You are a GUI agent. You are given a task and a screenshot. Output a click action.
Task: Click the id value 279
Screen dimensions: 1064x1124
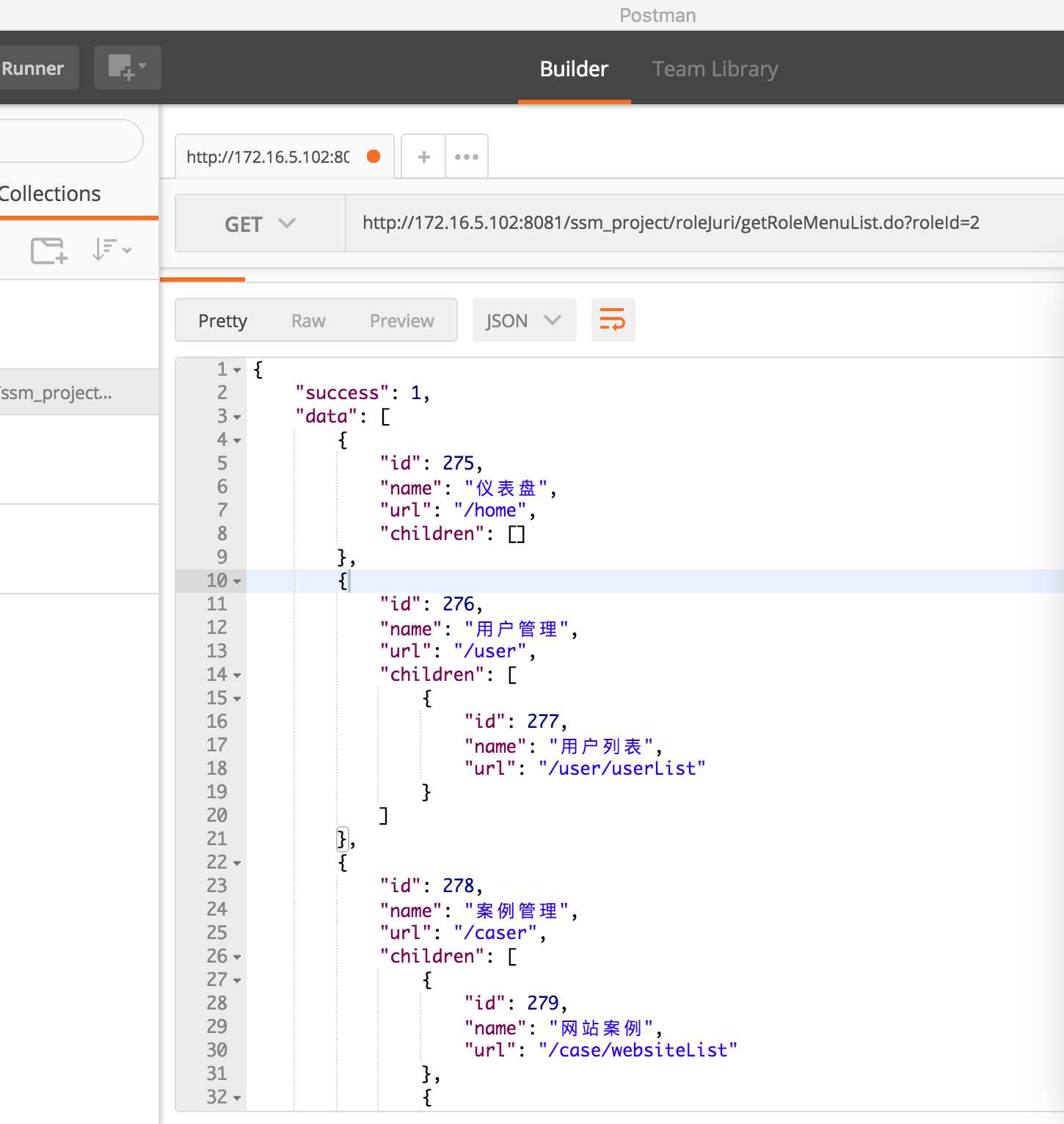(542, 1003)
